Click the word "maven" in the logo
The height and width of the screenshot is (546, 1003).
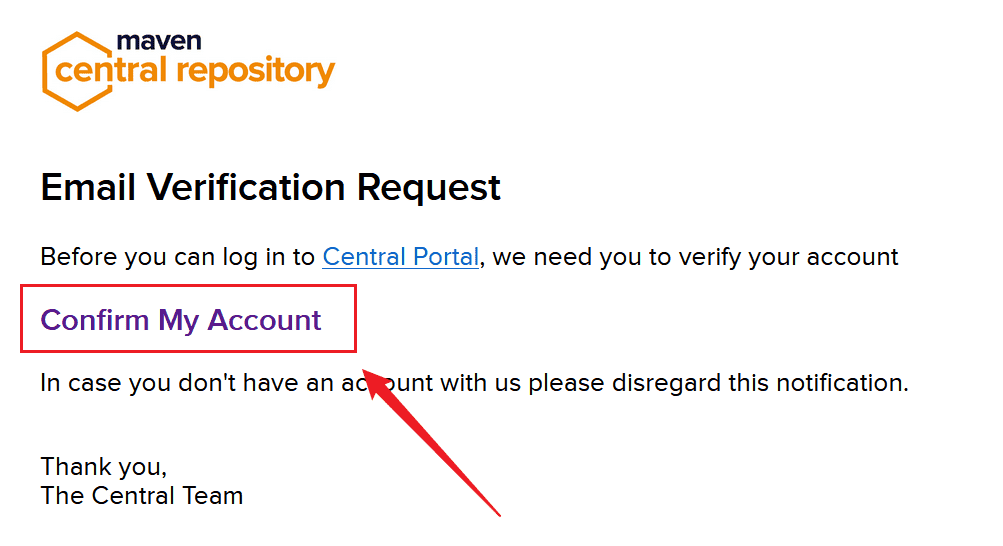pos(159,41)
